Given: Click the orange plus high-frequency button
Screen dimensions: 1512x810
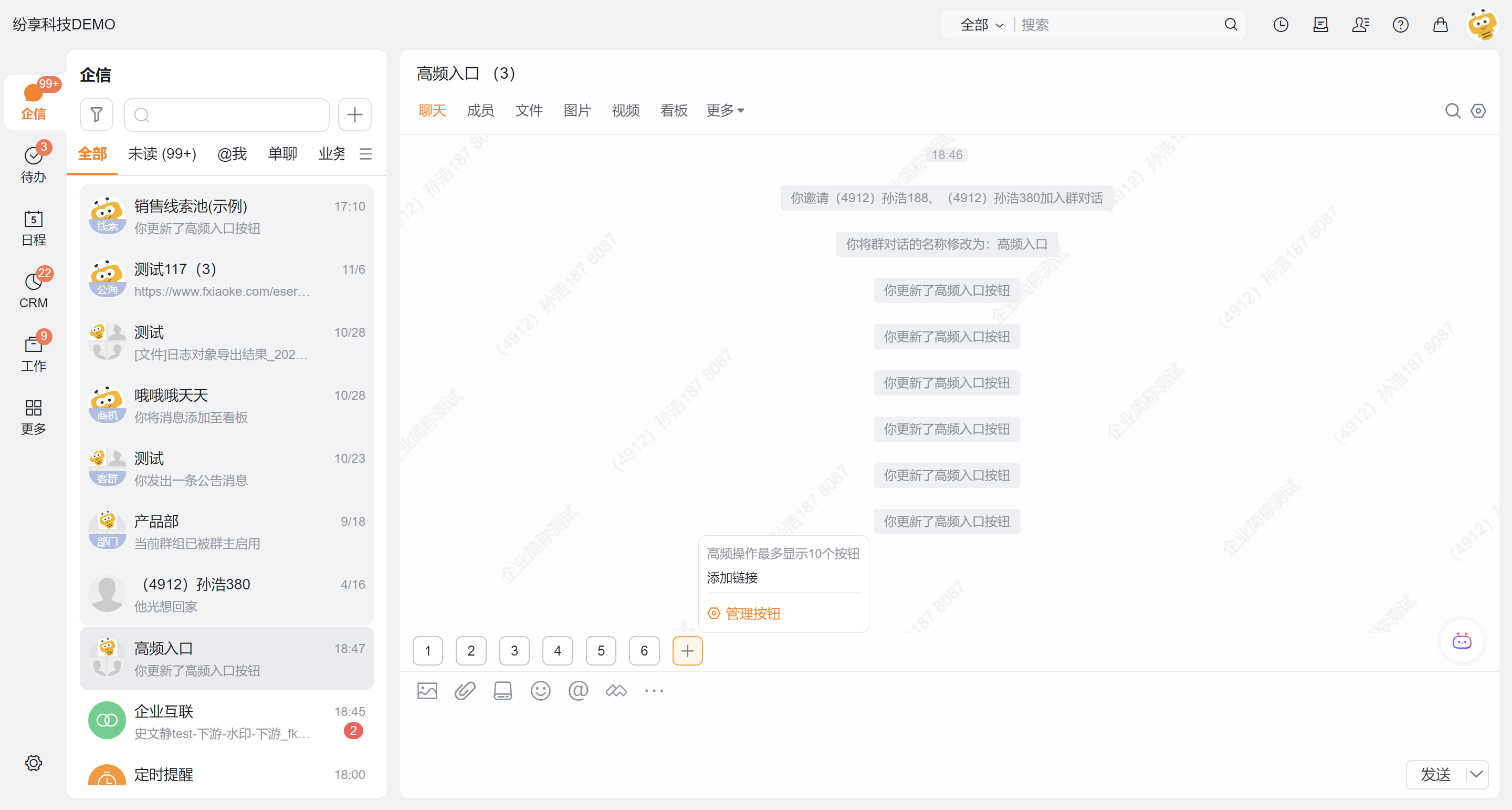Looking at the screenshot, I should (x=687, y=651).
